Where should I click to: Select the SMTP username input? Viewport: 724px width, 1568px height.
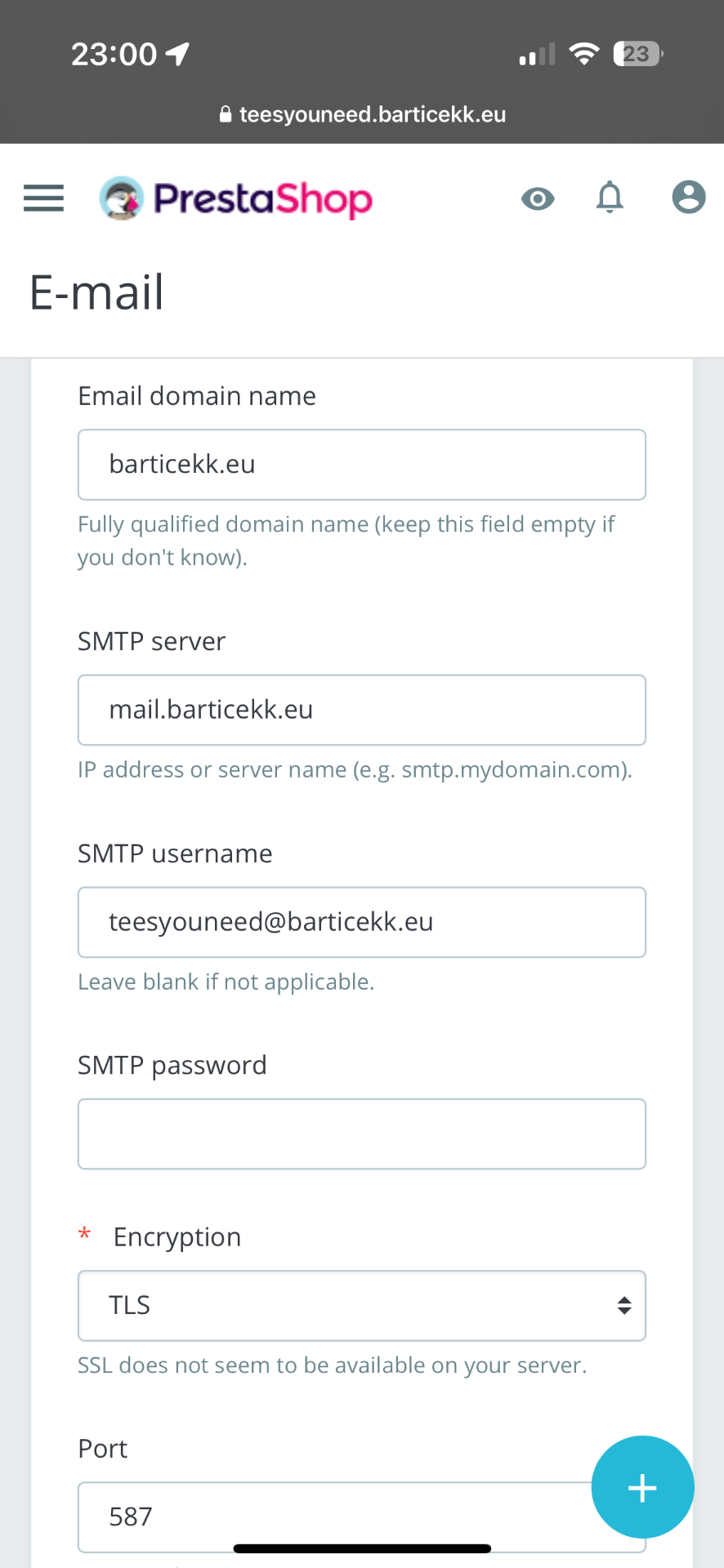(362, 922)
